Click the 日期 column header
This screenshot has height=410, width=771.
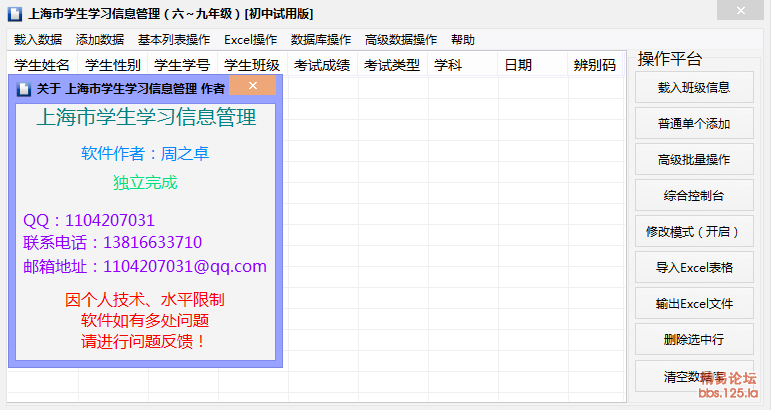532,65
